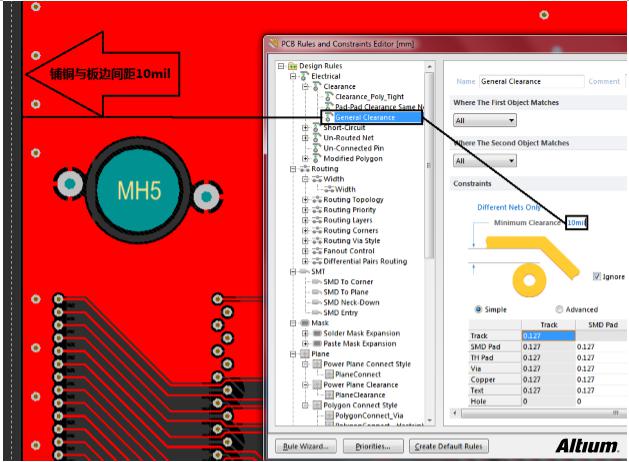
Task: Select the General Clearance rule in tree
Action: (x=365, y=117)
